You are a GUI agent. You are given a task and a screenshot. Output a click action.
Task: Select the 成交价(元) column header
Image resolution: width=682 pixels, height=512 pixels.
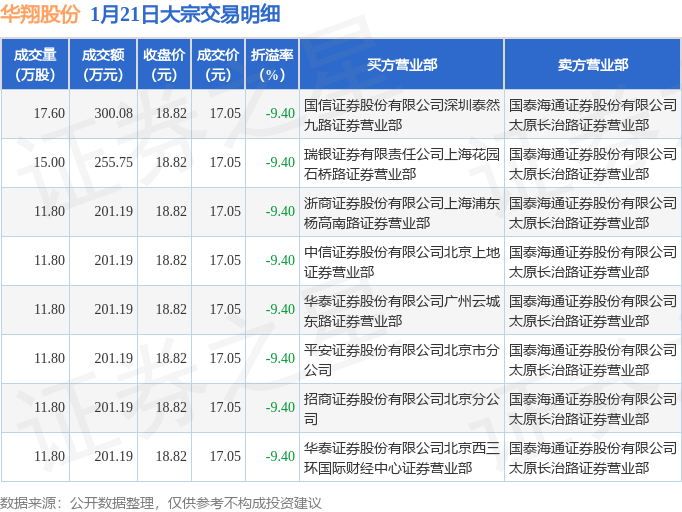(218, 64)
